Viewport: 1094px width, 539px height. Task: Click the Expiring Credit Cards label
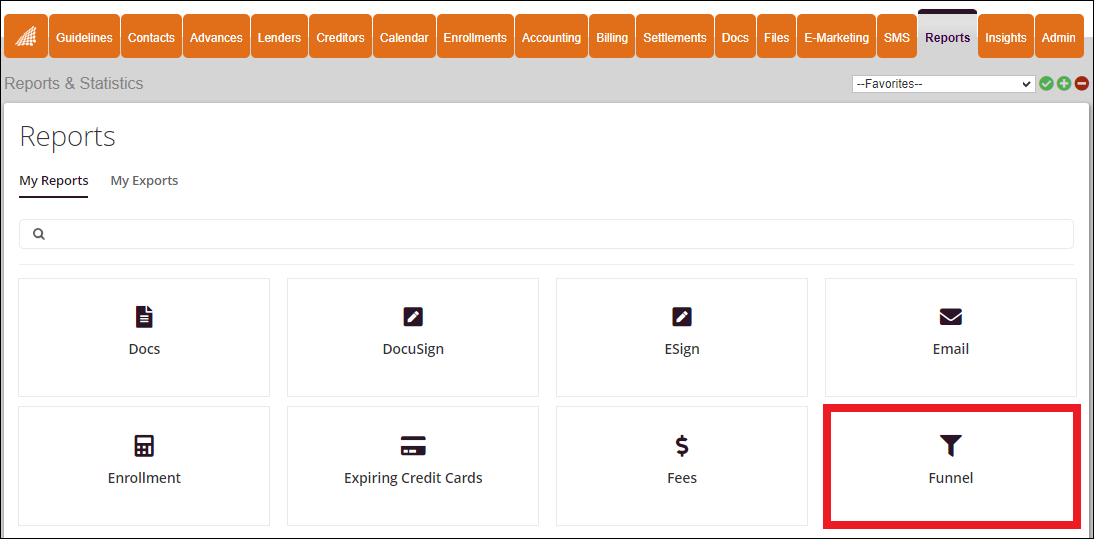coord(413,478)
